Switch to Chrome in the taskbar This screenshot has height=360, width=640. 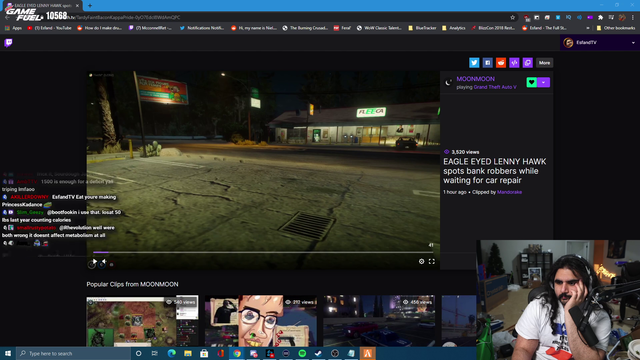point(237,353)
